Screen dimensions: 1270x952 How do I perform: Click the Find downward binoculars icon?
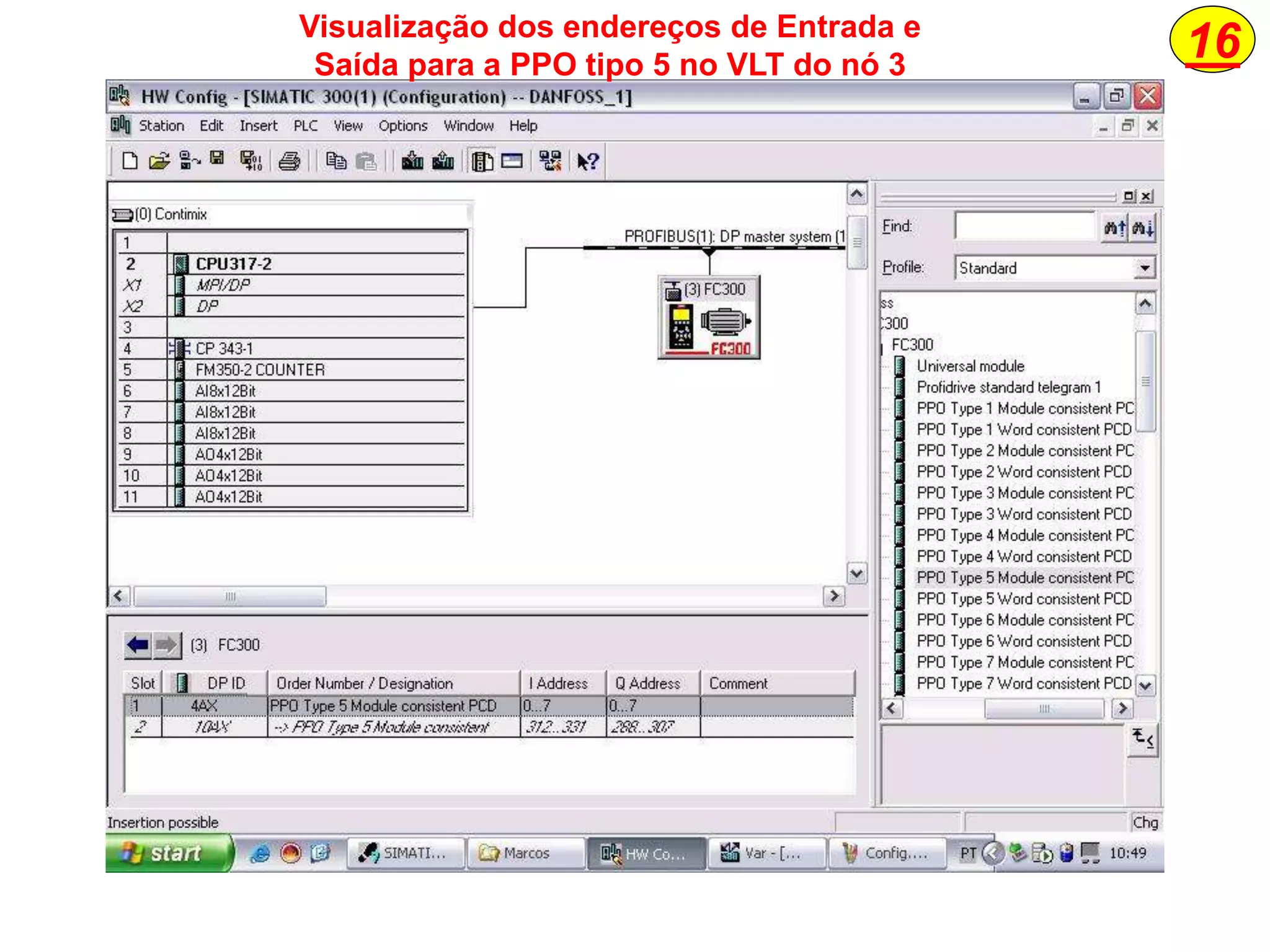[x=1143, y=228]
